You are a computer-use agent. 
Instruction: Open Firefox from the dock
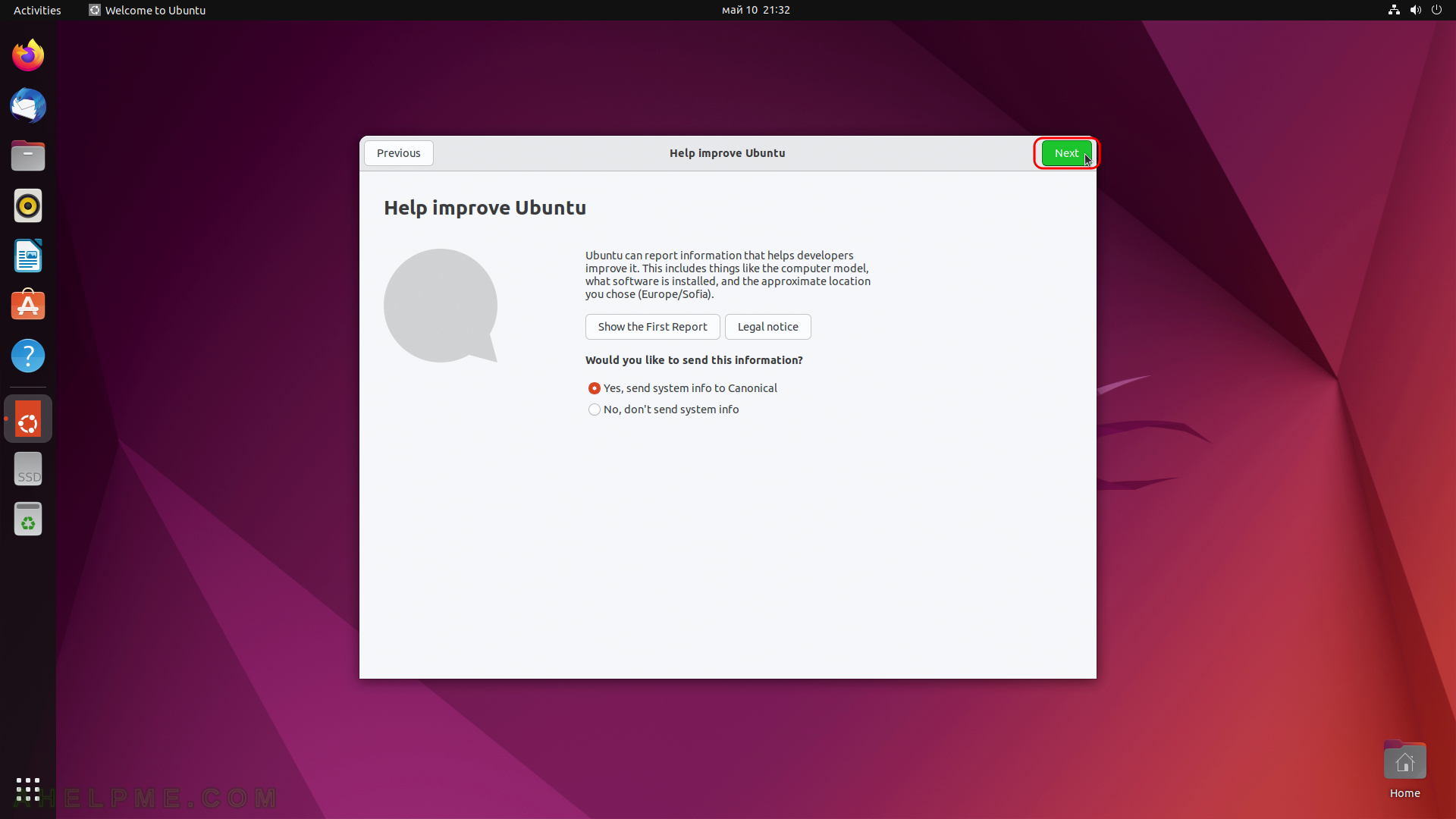pos(28,55)
